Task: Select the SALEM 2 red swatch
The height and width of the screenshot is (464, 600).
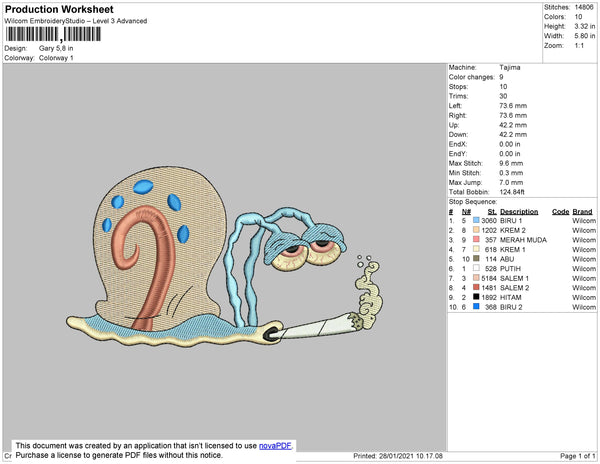Action: click(476, 287)
